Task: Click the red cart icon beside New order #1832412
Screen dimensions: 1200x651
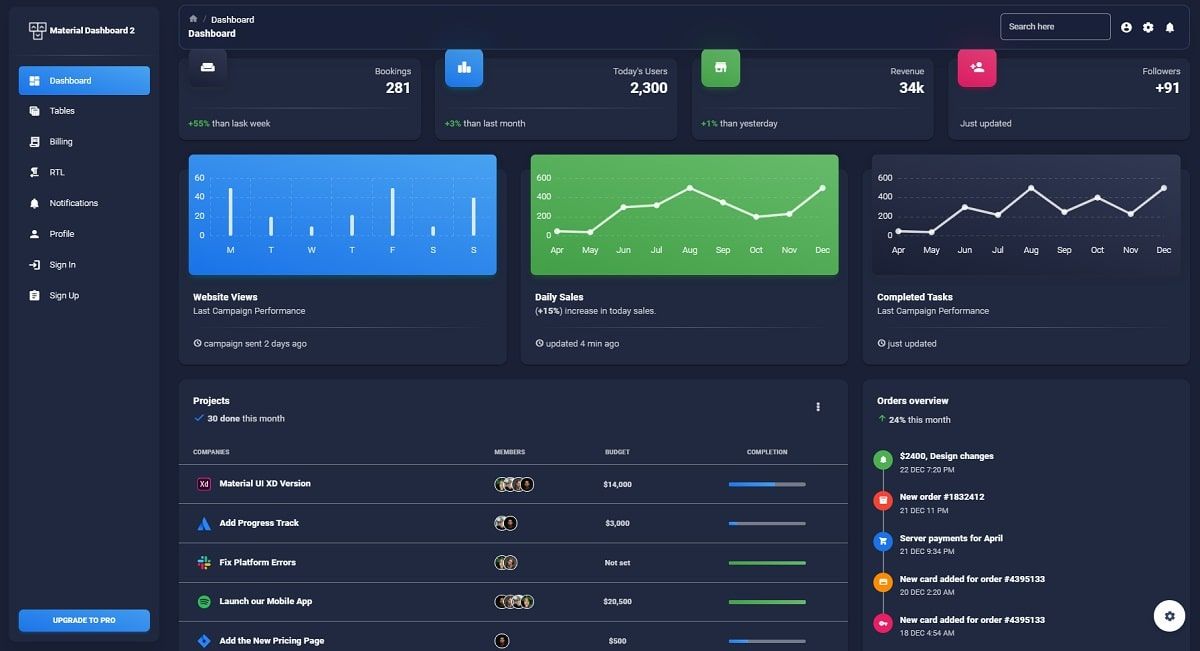Action: tap(883, 500)
